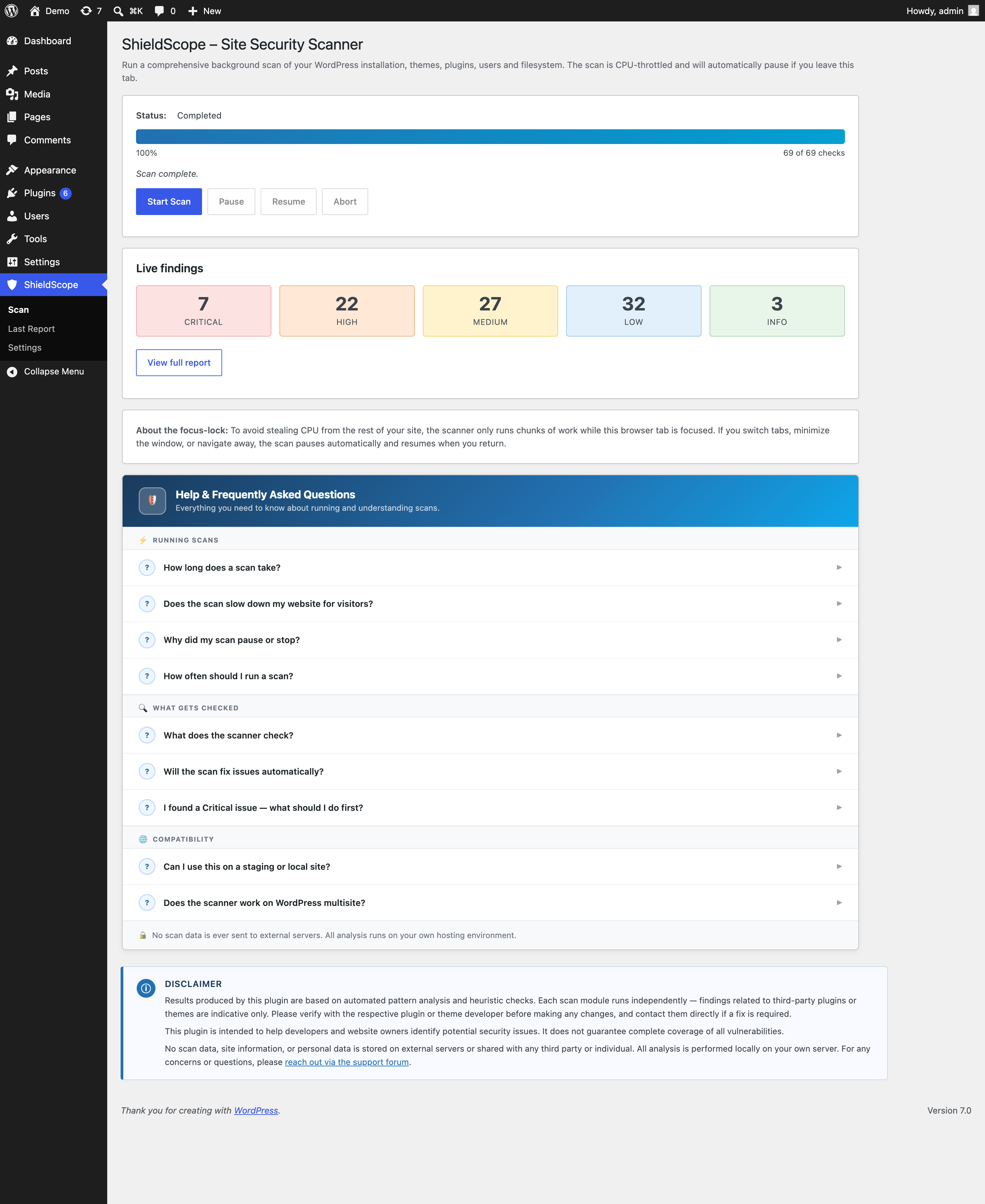The height and width of the screenshot is (1204, 985).
Task: Expand 'Can I use this on a staging or local site?'
Action: (x=490, y=866)
